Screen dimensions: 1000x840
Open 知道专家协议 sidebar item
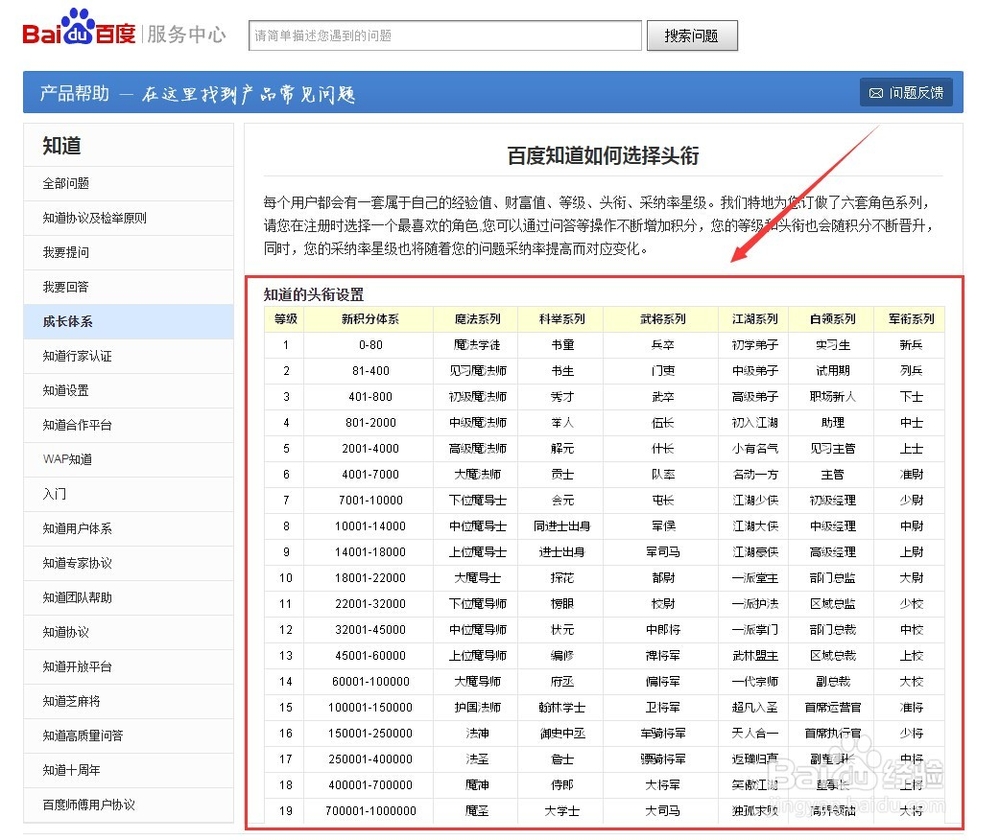[x=129, y=563]
